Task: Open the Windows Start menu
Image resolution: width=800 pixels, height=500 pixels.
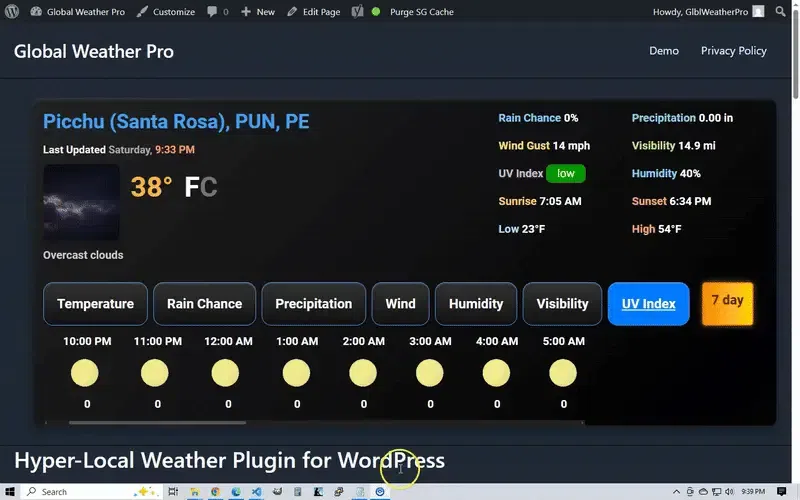Action: (x=10, y=491)
